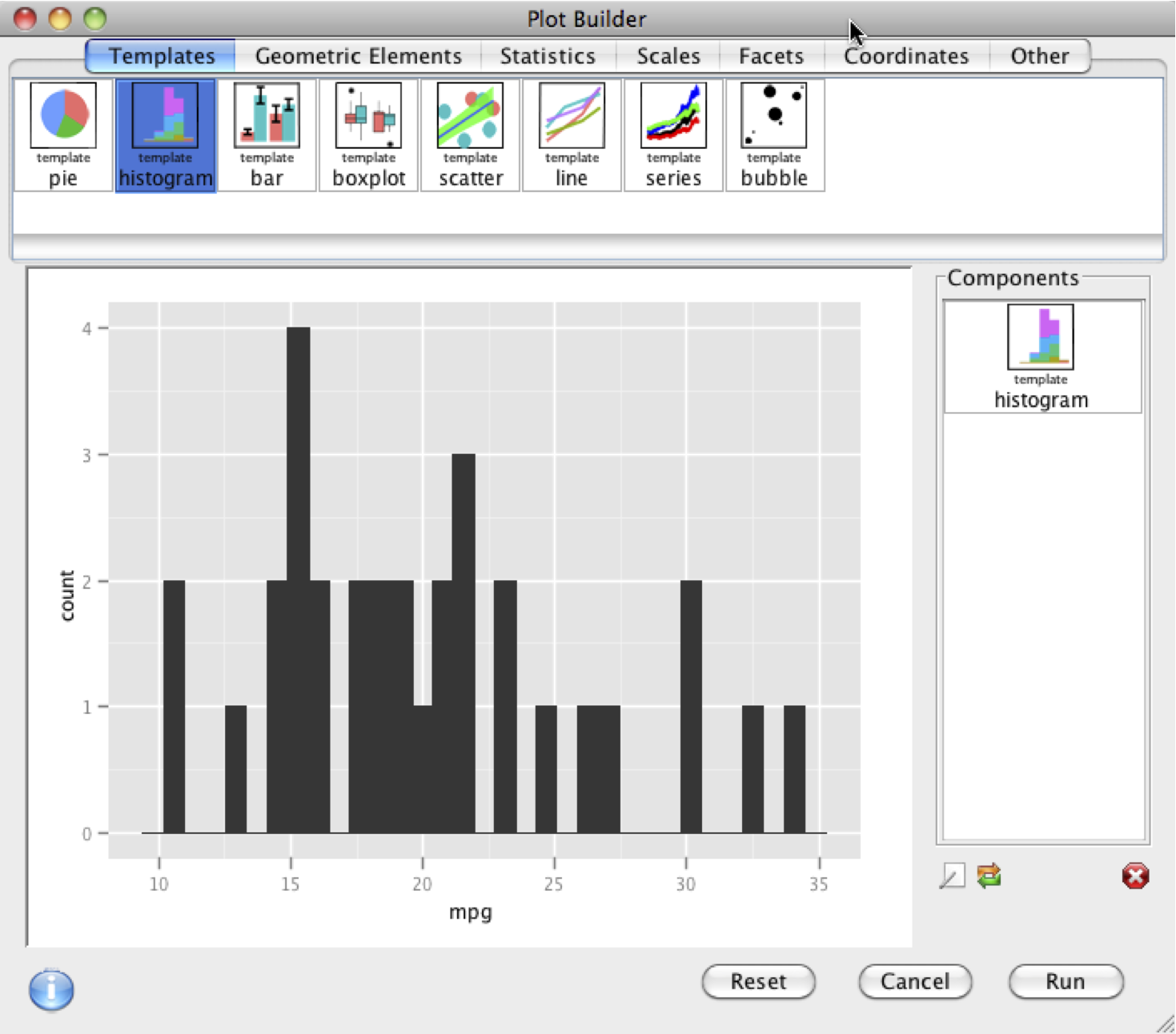Select histogram in Components list
Viewport: 1176px width, 1034px height.
click(1042, 357)
